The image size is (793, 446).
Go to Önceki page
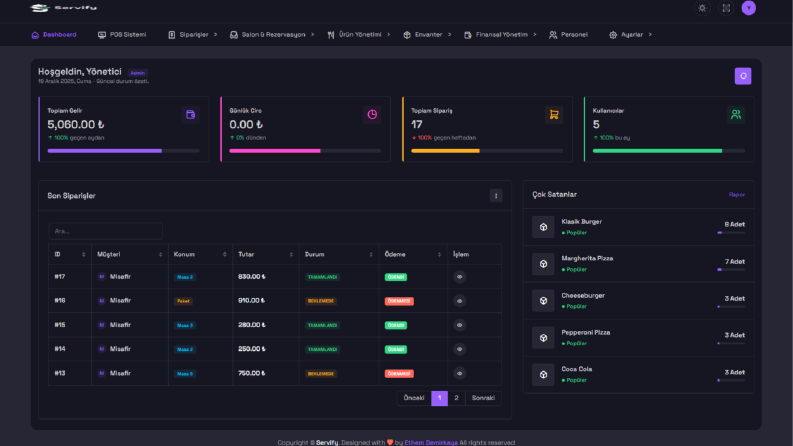pos(414,398)
